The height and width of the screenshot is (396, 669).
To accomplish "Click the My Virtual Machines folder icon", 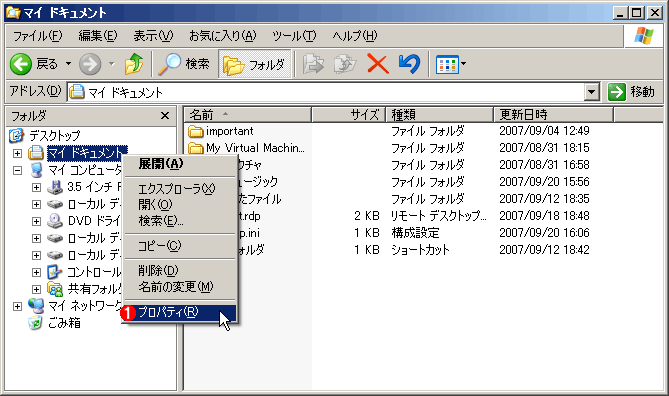I will tap(196, 148).
